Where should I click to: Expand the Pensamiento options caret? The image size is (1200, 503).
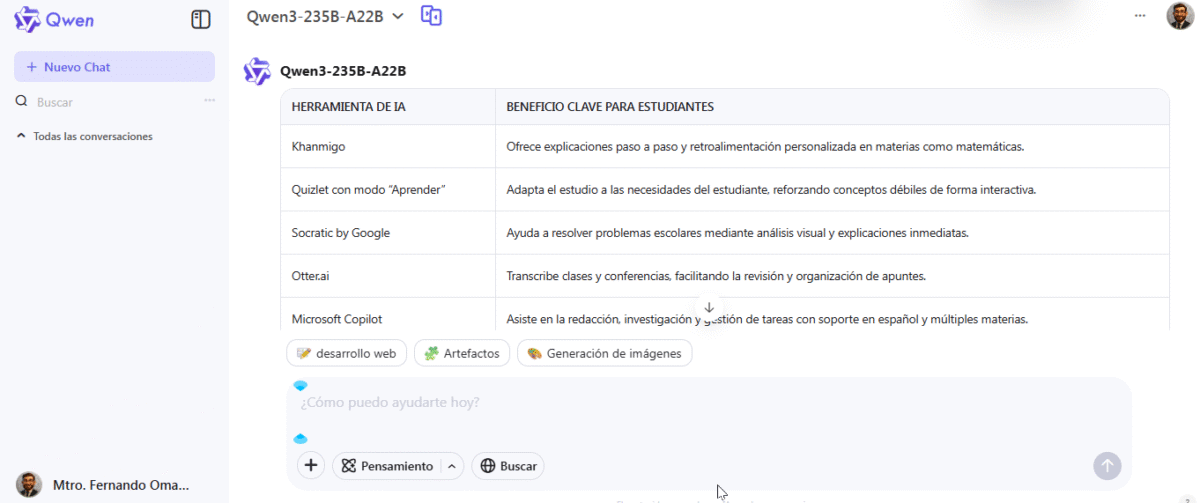click(x=451, y=466)
